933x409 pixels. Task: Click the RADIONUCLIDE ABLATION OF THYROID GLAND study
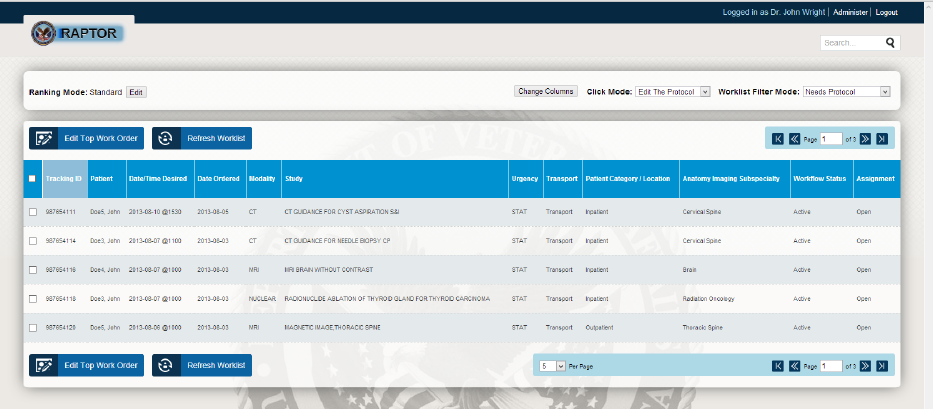click(x=387, y=299)
